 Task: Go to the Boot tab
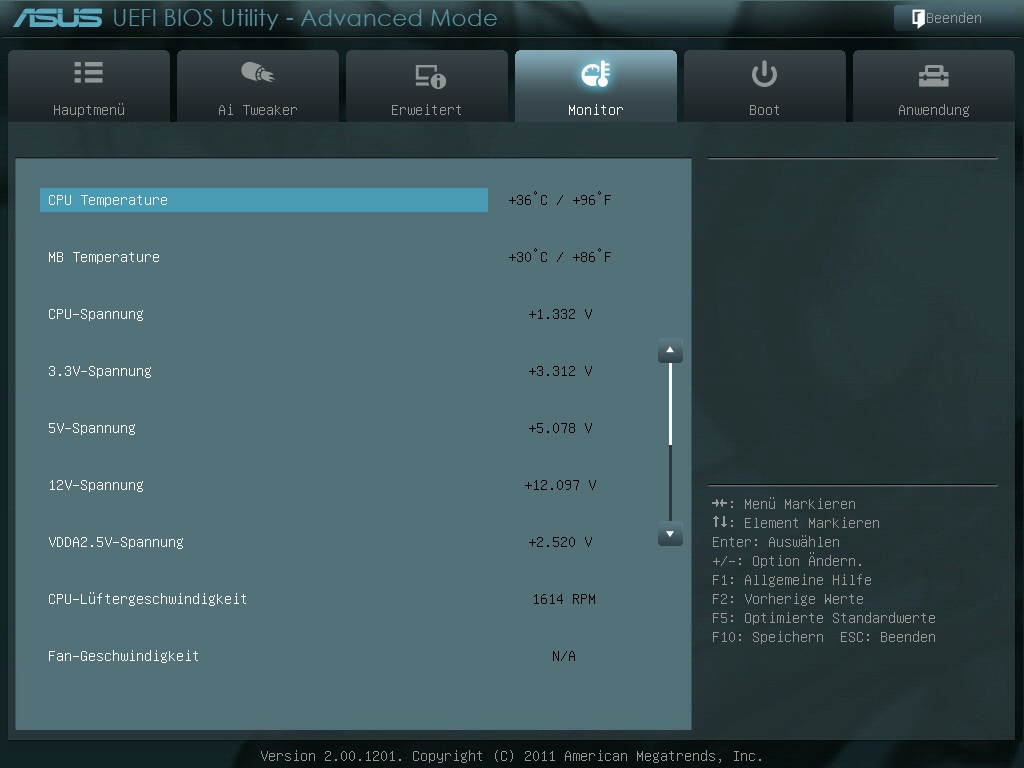tap(764, 86)
